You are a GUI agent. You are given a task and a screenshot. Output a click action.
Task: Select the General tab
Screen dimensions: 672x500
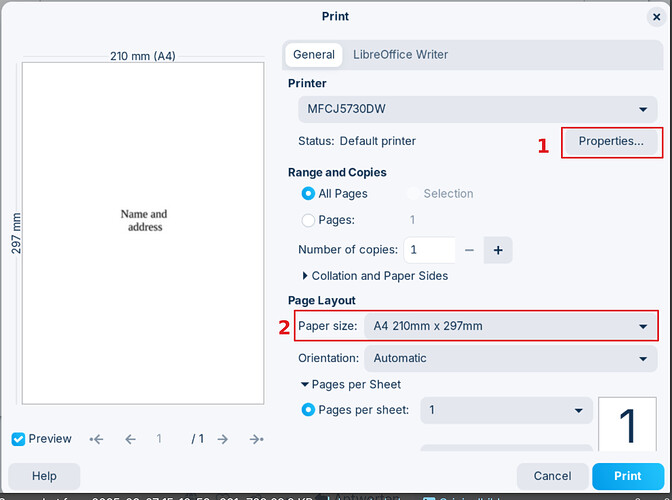point(314,55)
